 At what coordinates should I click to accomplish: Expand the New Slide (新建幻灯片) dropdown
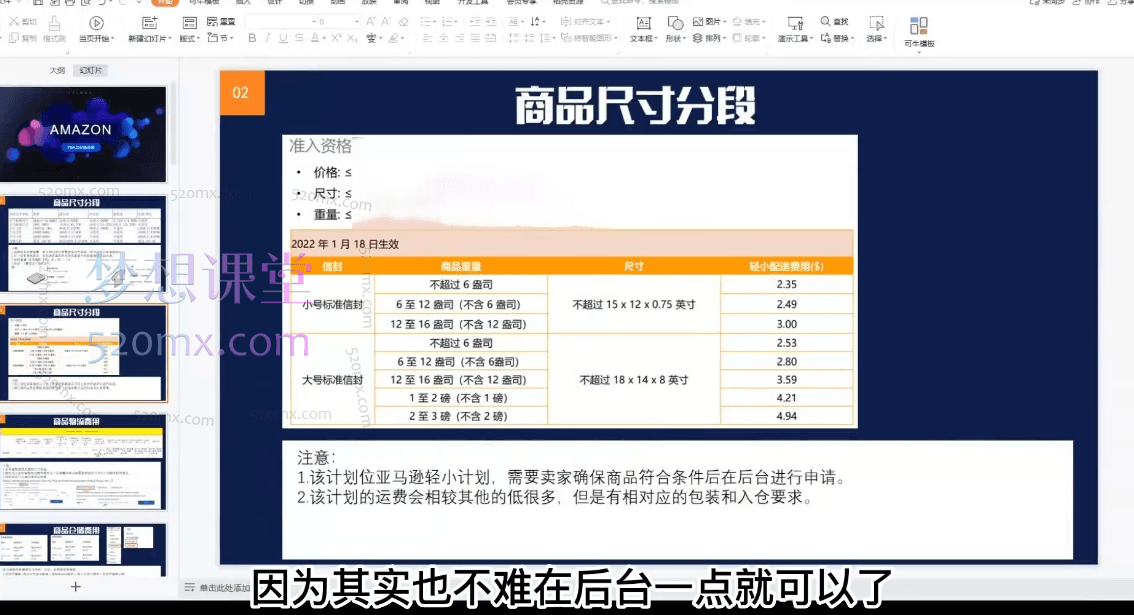pyautogui.click(x=169, y=37)
